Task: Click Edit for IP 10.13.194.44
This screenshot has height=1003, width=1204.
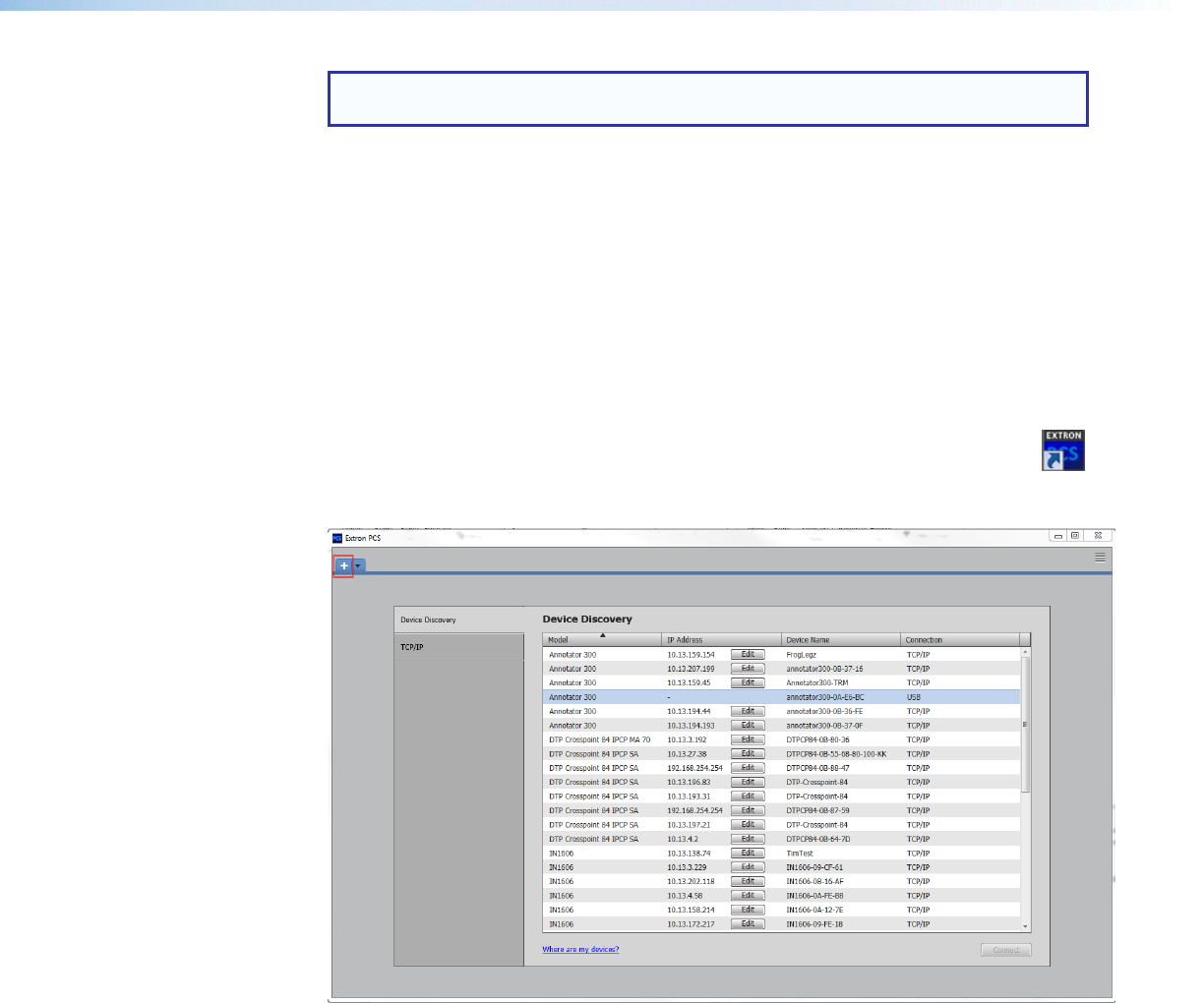Action: pyautogui.click(x=748, y=711)
